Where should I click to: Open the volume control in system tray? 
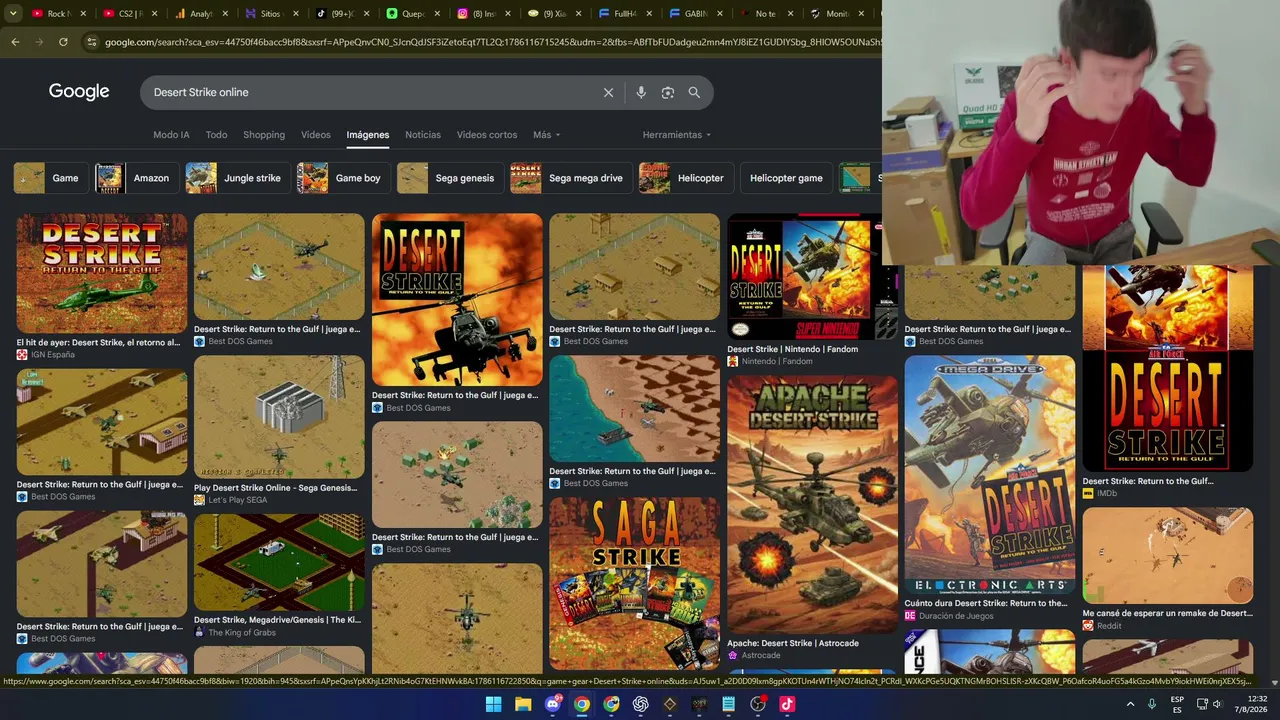point(1218,704)
